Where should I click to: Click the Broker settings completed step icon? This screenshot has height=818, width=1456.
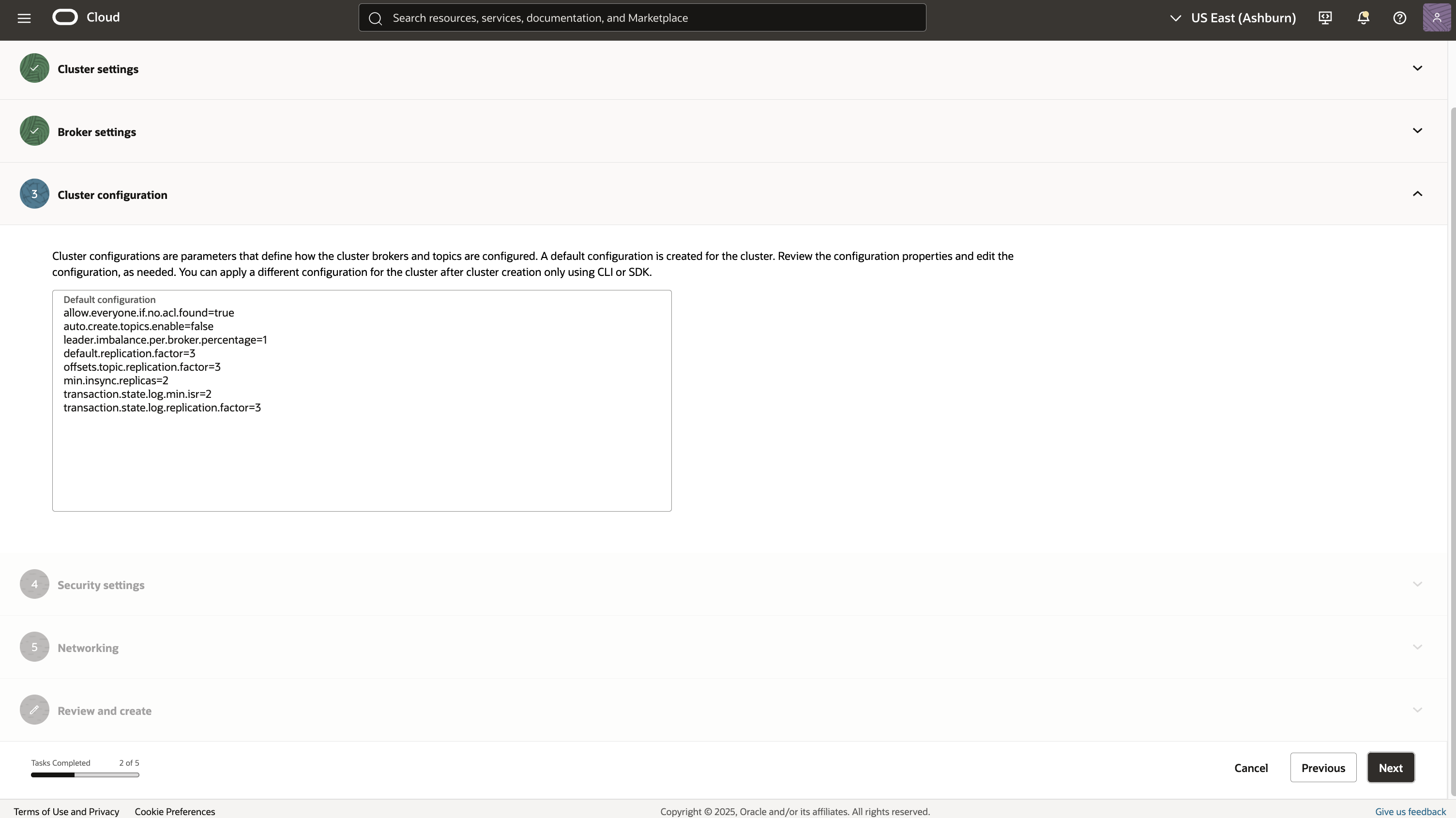tap(34, 131)
